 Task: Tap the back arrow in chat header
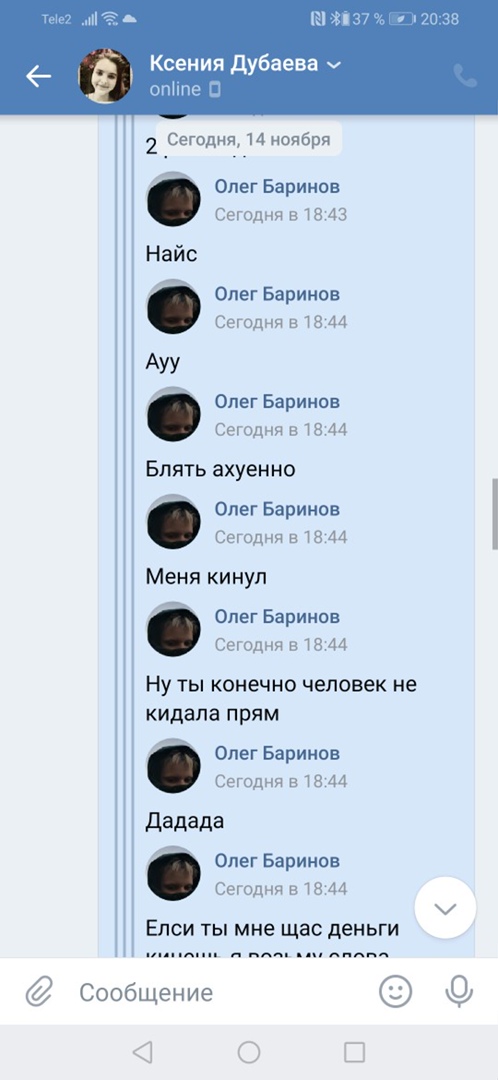[39, 76]
